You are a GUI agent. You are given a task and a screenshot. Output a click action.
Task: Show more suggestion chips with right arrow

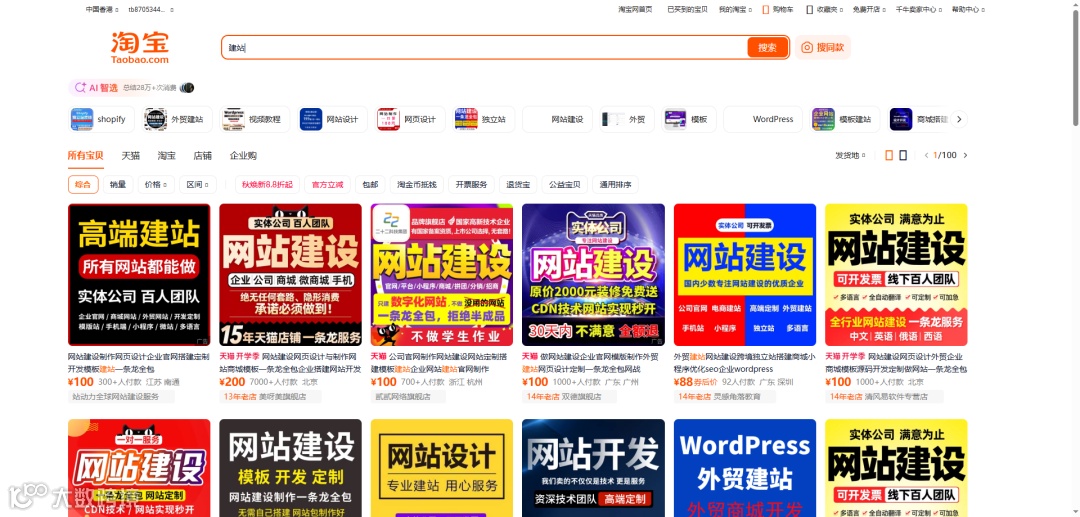959,119
